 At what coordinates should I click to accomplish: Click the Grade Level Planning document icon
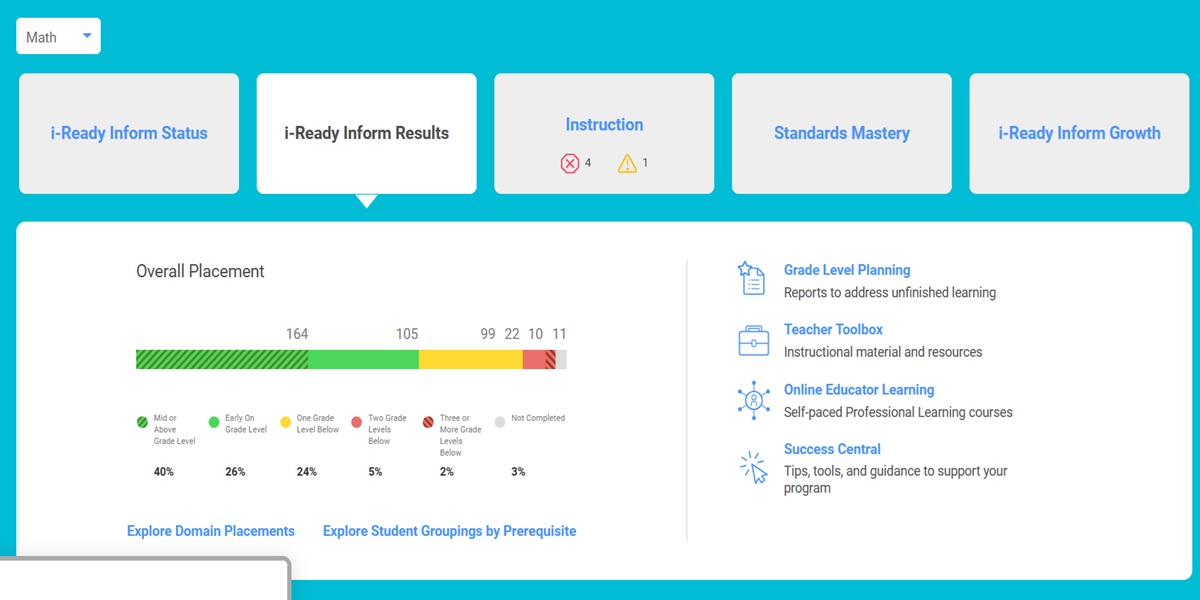(x=752, y=280)
